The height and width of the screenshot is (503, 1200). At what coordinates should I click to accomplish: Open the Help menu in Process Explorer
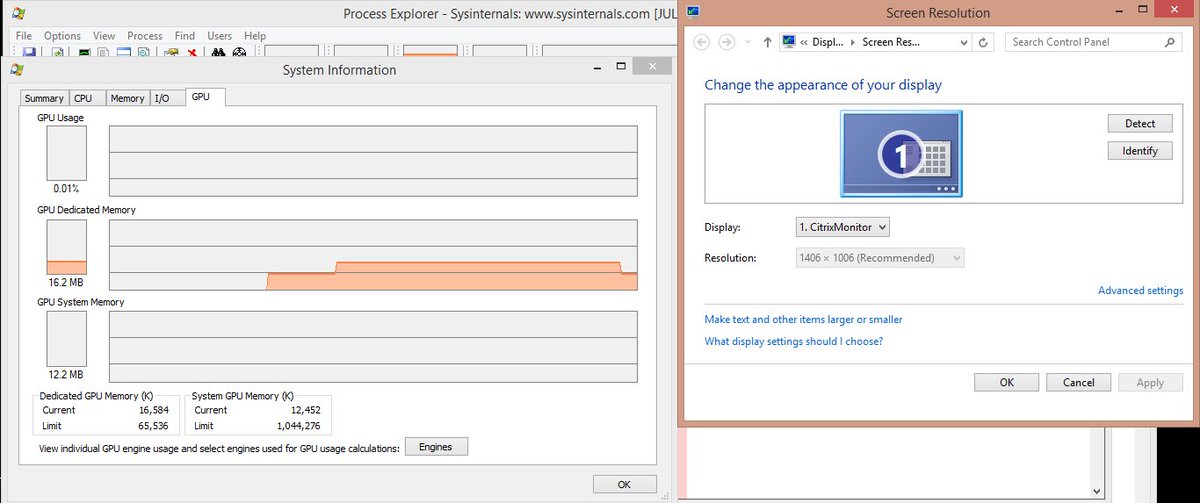coord(255,35)
